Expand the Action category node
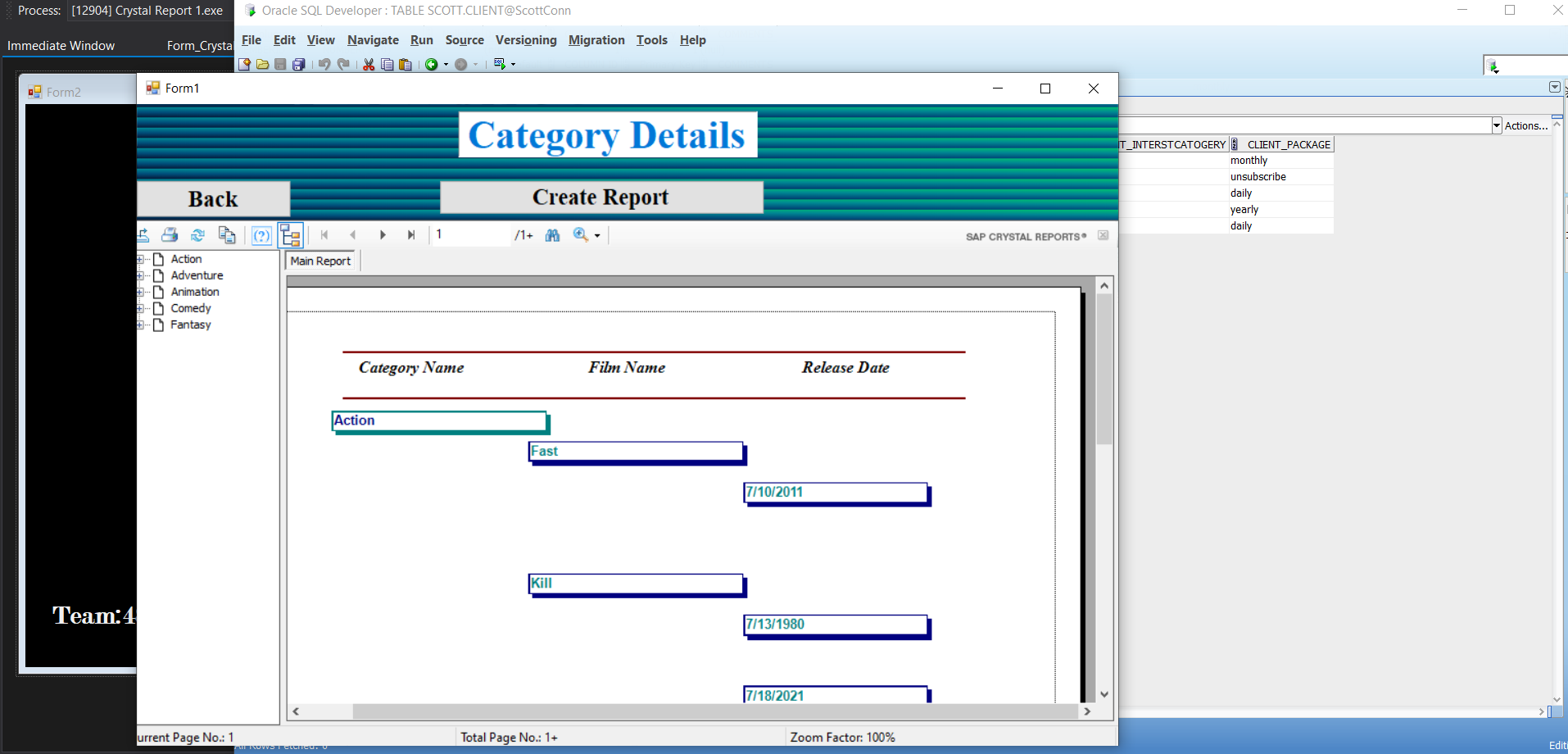Image resolution: width=1568 pixels, height=754 pixels. (x=141, y=259)
